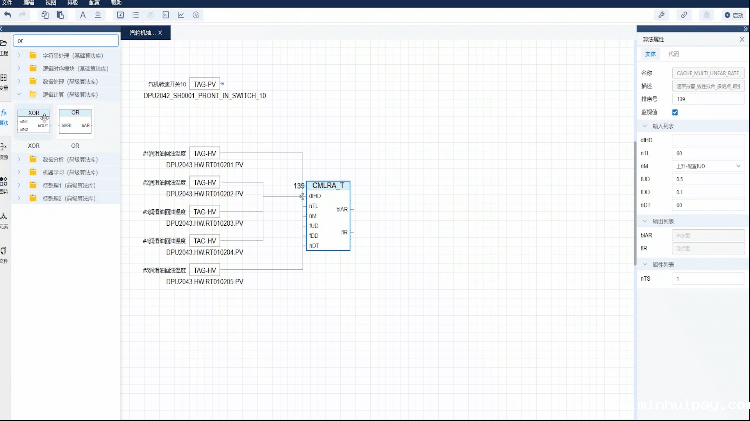Click the search field containing 'or'
Image resolution: width=750 pixels, height=421 pixels.
(65, 40)
